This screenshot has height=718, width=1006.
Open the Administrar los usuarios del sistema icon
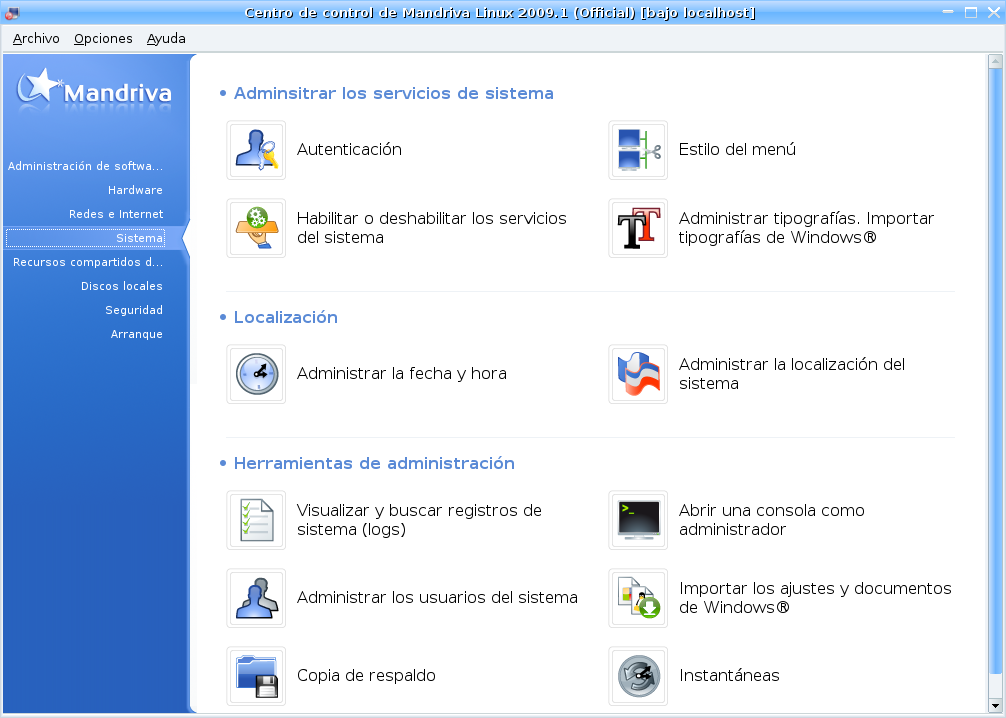pos(256,598)
